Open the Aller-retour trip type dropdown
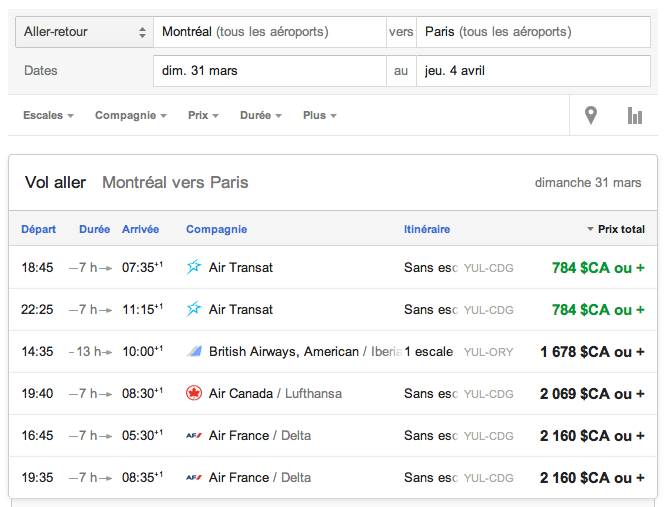 pos(84,32)
